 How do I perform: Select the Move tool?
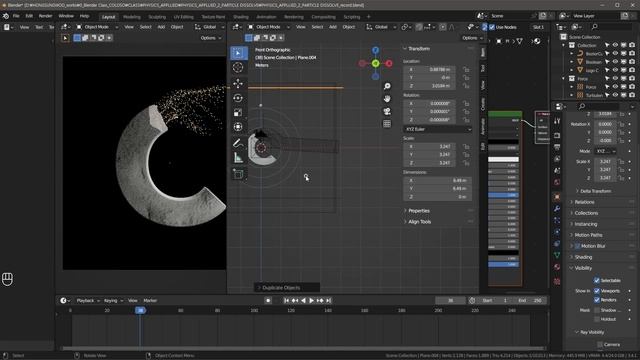point(238,84)
